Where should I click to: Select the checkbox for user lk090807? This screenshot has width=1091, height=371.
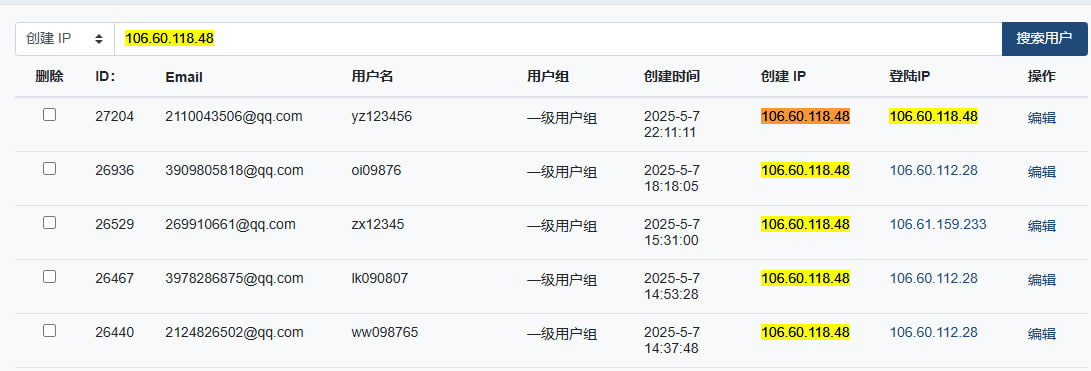[49, 276]
